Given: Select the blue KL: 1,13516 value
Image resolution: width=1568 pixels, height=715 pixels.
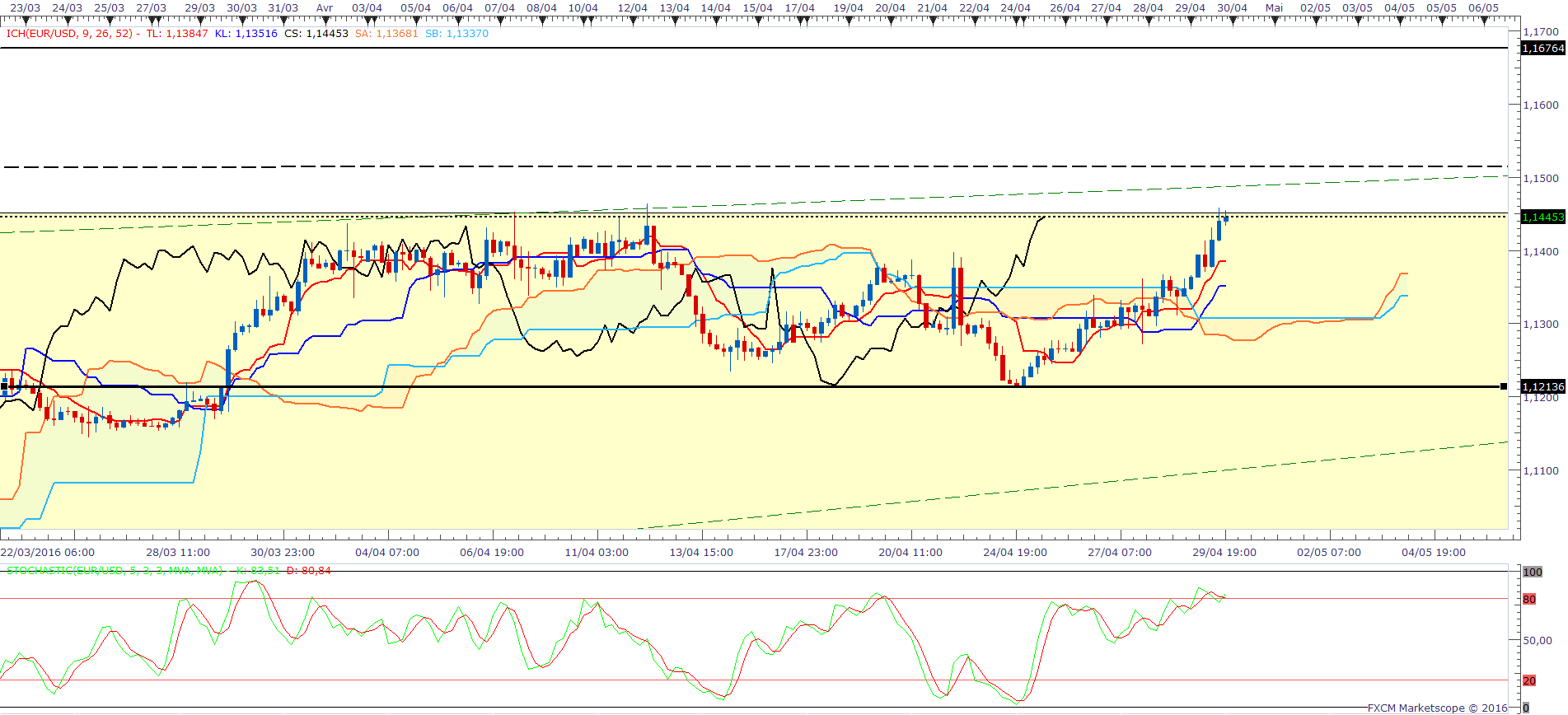Looking at the screenshot, I should [x=246, y=34].
